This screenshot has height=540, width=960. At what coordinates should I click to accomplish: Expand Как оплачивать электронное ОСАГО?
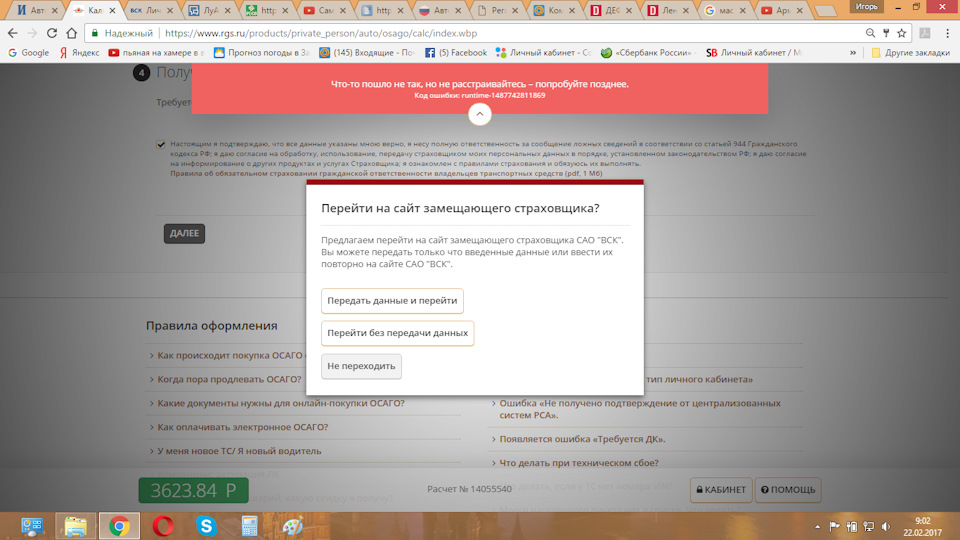242,427
